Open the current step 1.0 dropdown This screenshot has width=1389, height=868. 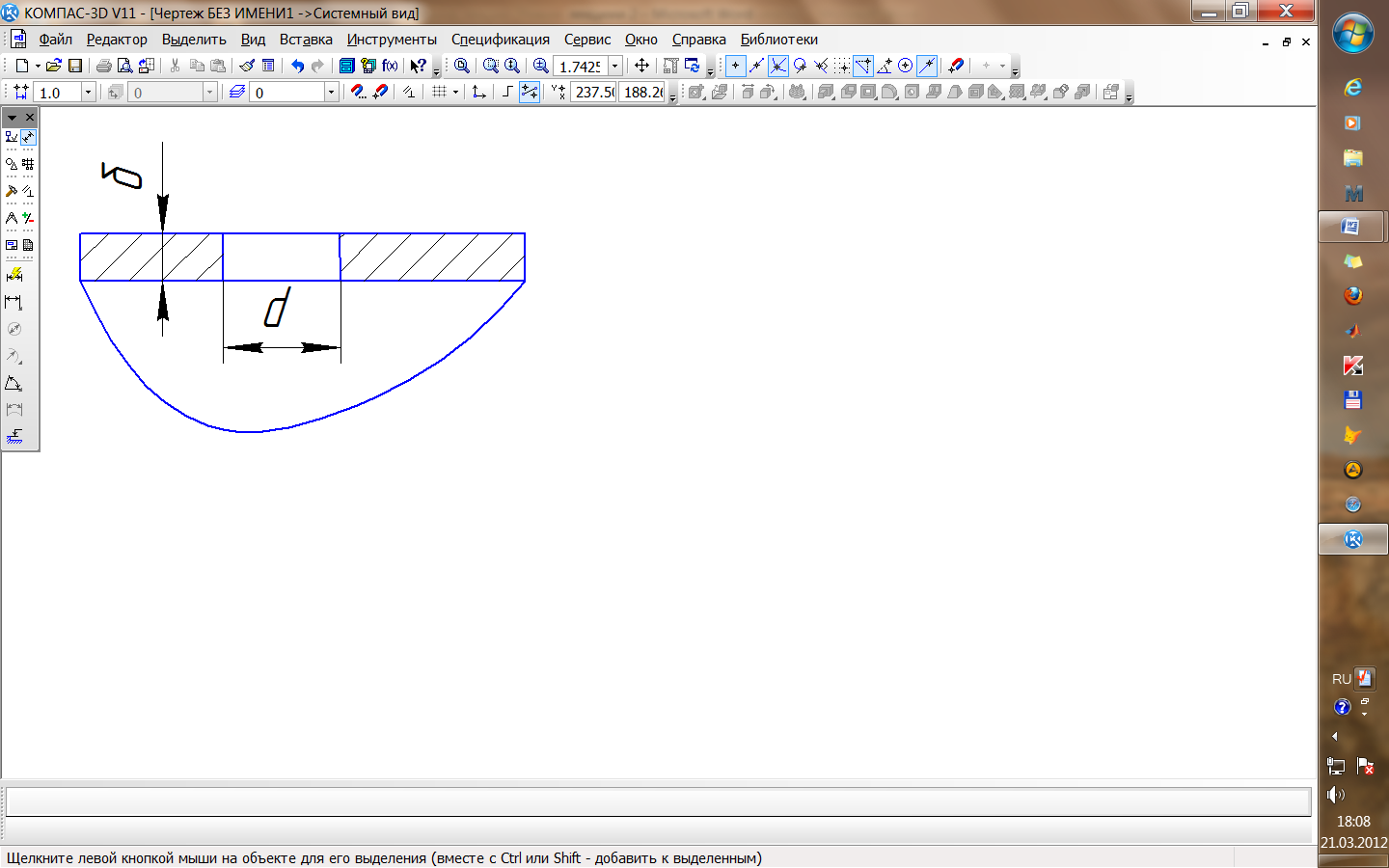pyautogui.click(x=88, y=92)
